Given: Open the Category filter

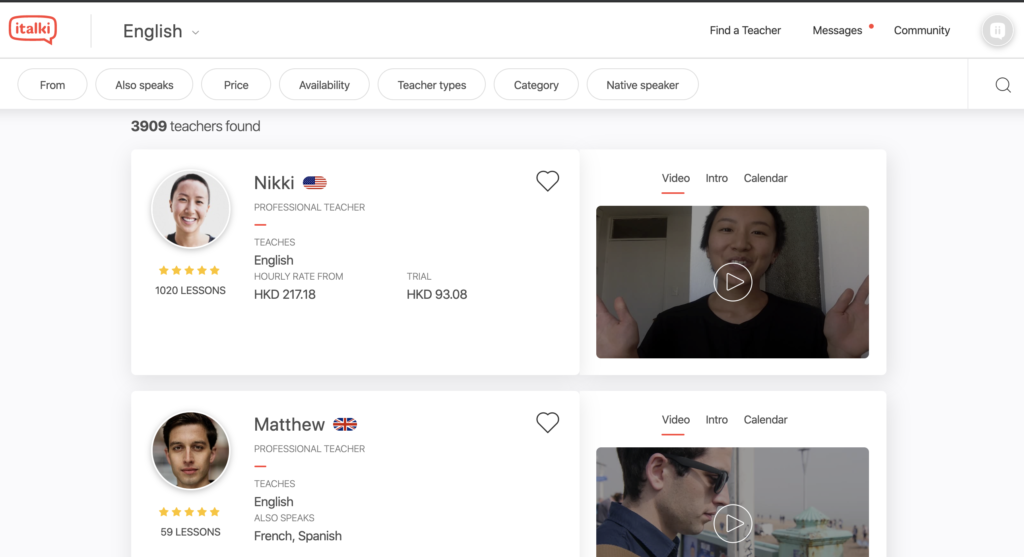Looking at the screenshot, I should (x=536, y=85).
